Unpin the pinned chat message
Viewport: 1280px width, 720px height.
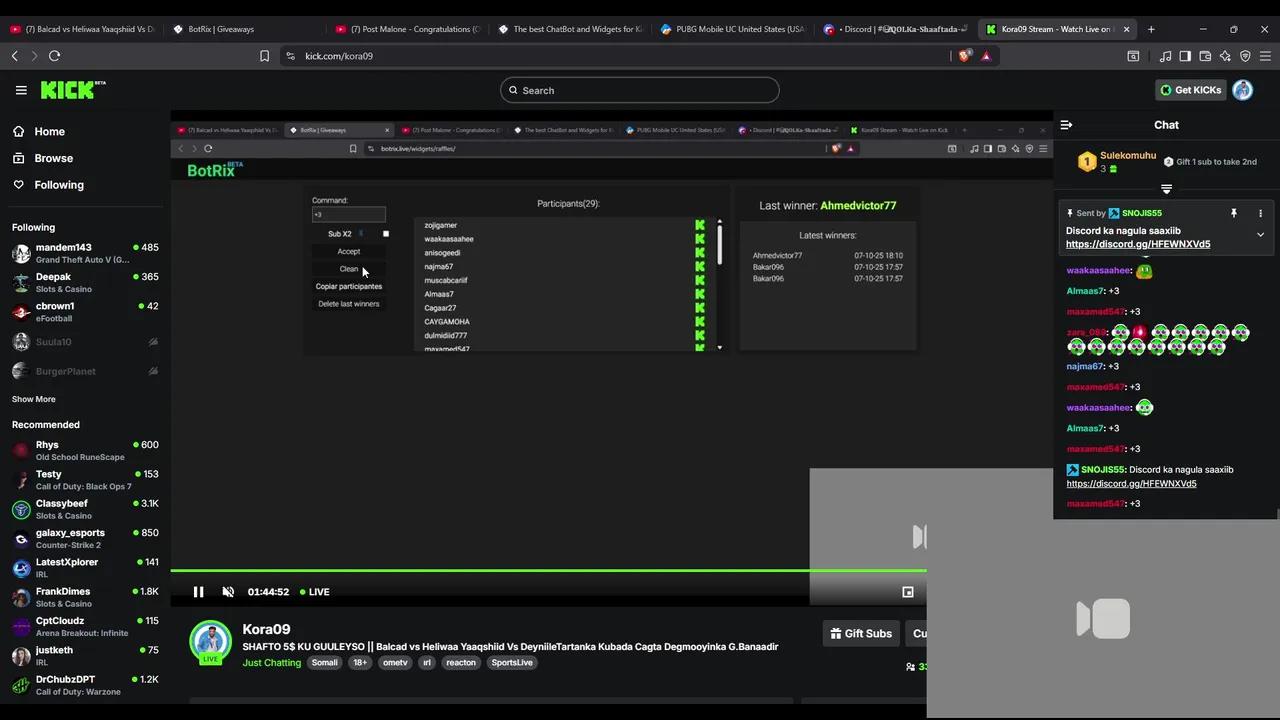click(1234, 213)
